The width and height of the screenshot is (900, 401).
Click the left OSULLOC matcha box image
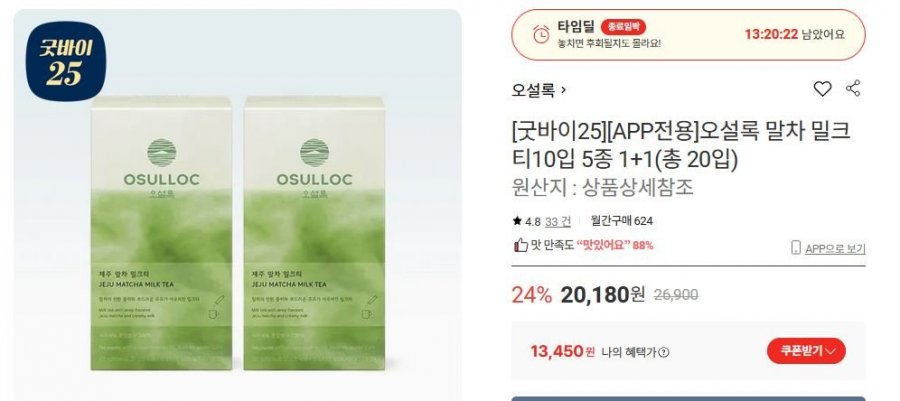[x=161, y=233]
